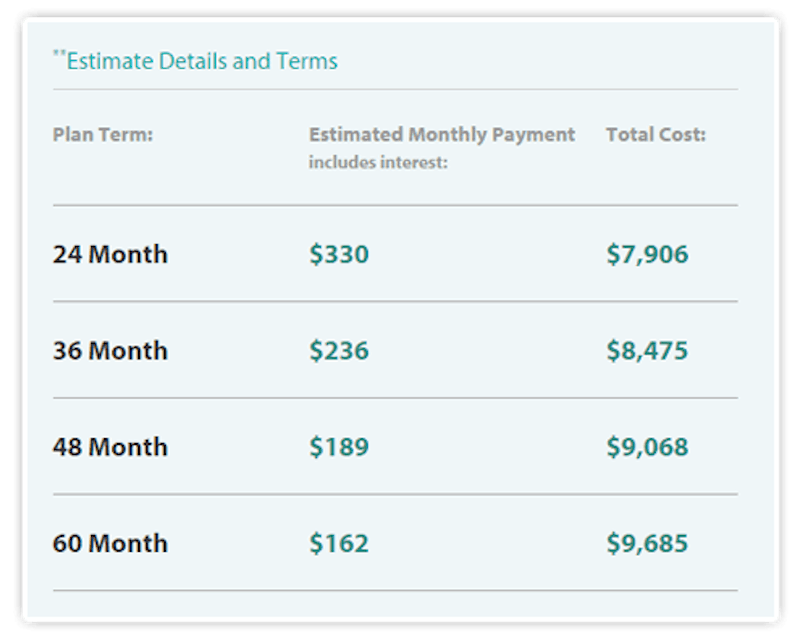The width and height of the screenshot is (800, 638).
Task: Select the Plan Term column header
Action: pyautogui.click(x=102, y=135)
